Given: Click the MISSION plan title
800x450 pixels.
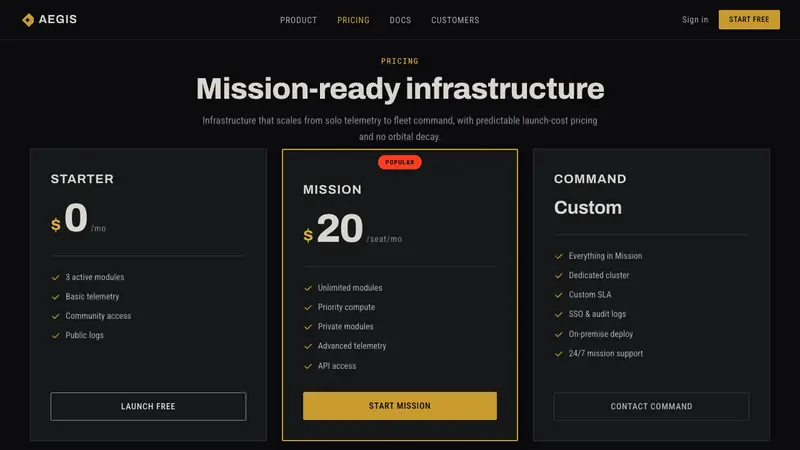Looking at the screenshot, I should (x=332, y=190).
